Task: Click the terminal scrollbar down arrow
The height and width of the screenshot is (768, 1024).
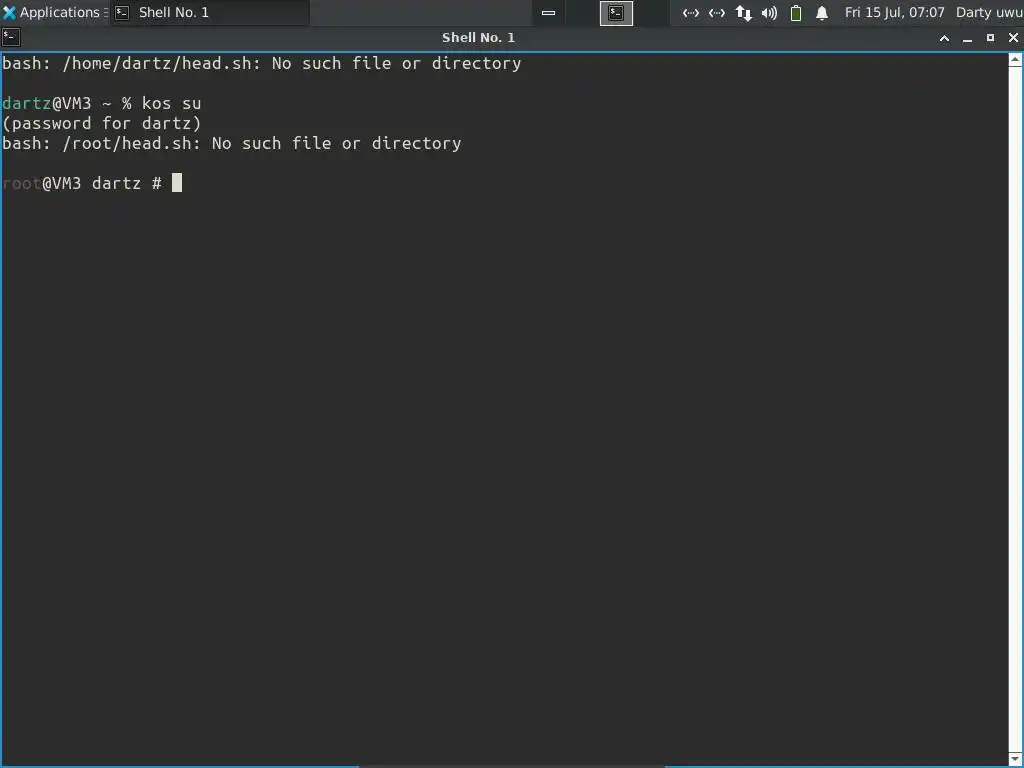Action: pos(1016,758)
